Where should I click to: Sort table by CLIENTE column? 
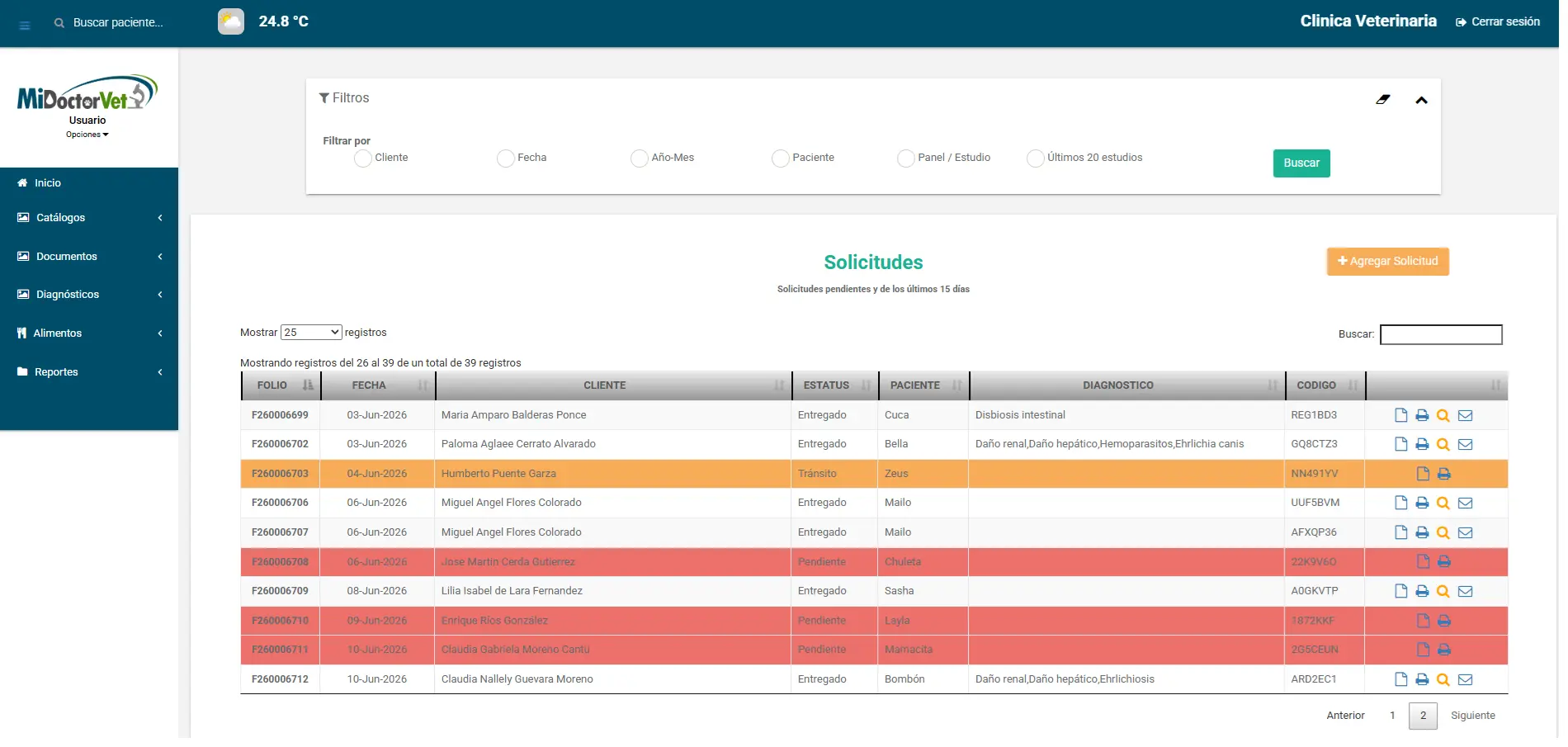click(x=613, y=385)
